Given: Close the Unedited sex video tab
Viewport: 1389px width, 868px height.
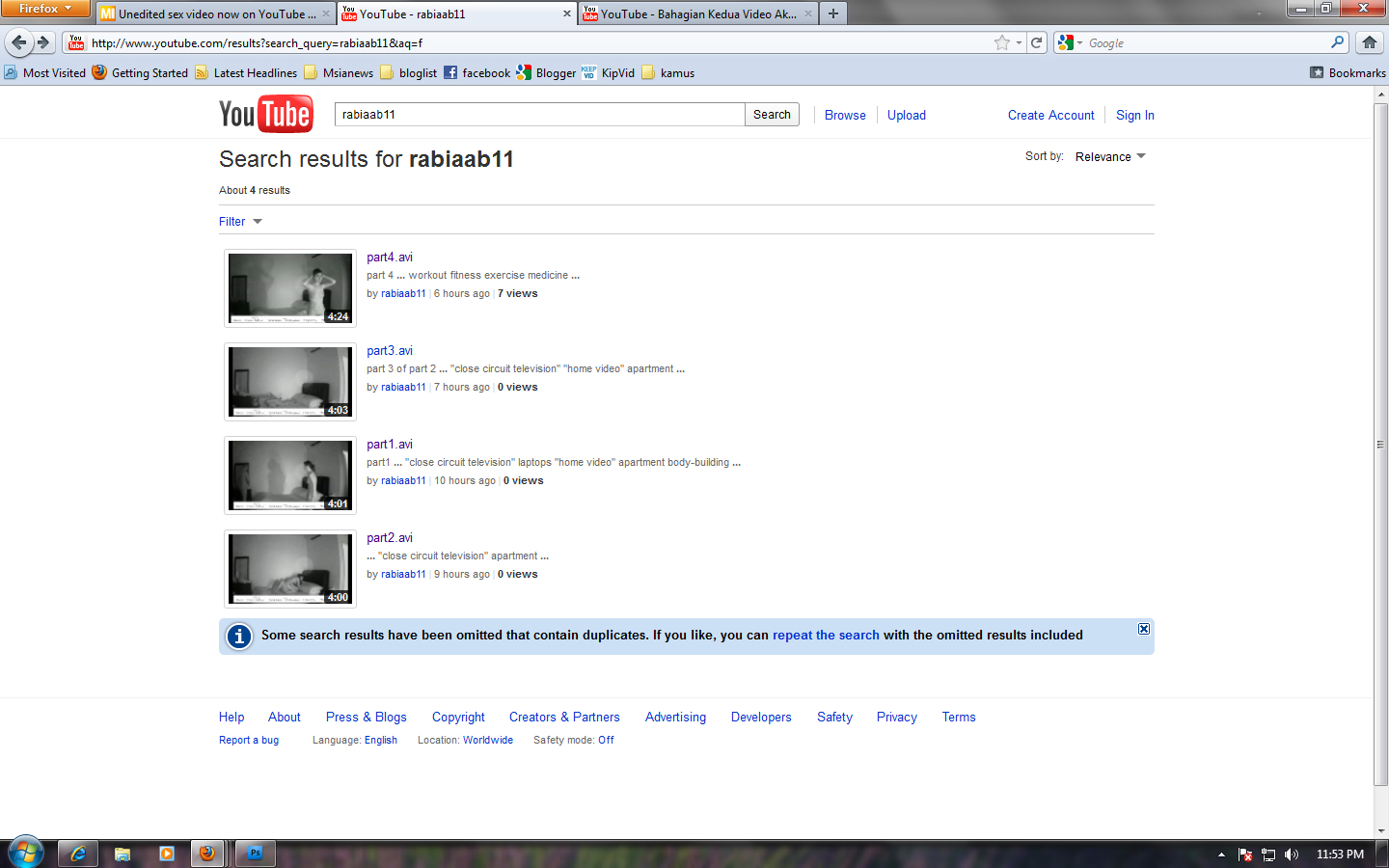Looking at the screenshot, I should tap(326, 14).
